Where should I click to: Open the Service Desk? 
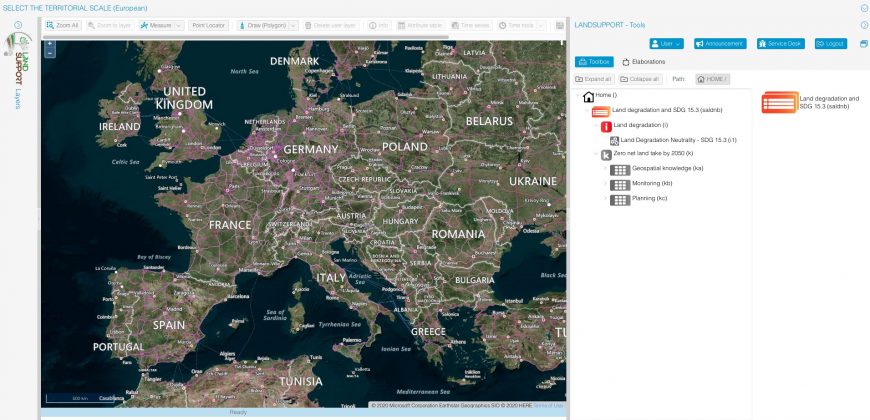click(780, 44)
